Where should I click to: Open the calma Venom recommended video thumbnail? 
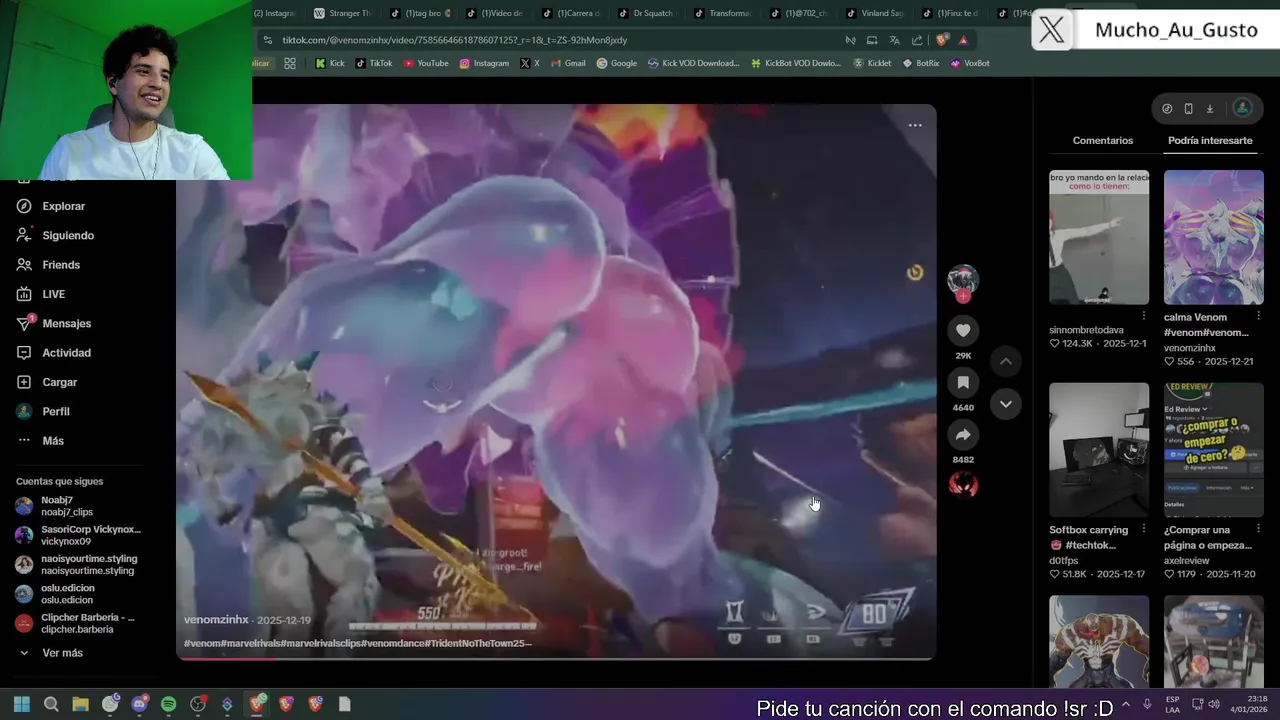pos(1214,237)
